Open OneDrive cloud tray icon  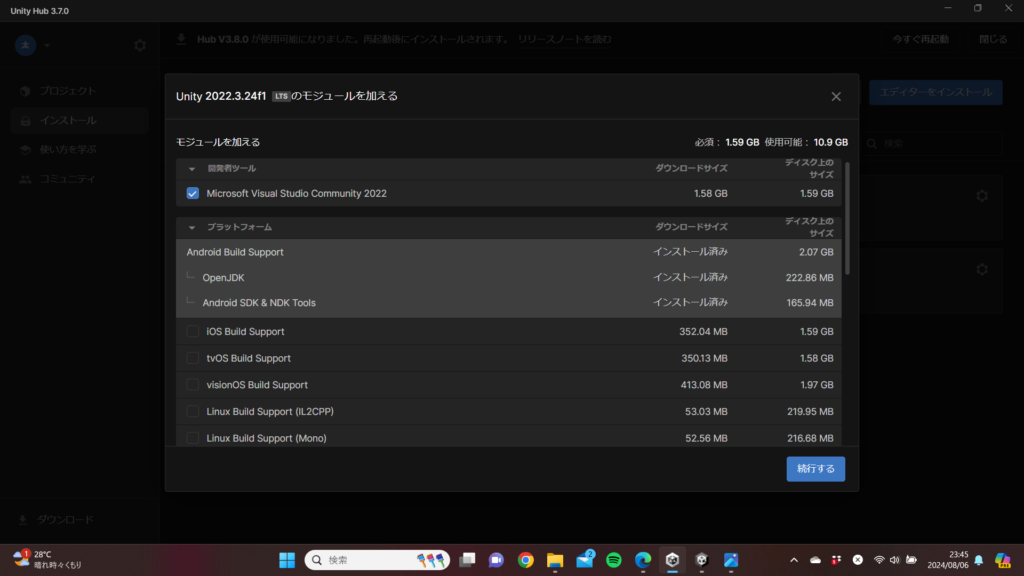point(816,560)
